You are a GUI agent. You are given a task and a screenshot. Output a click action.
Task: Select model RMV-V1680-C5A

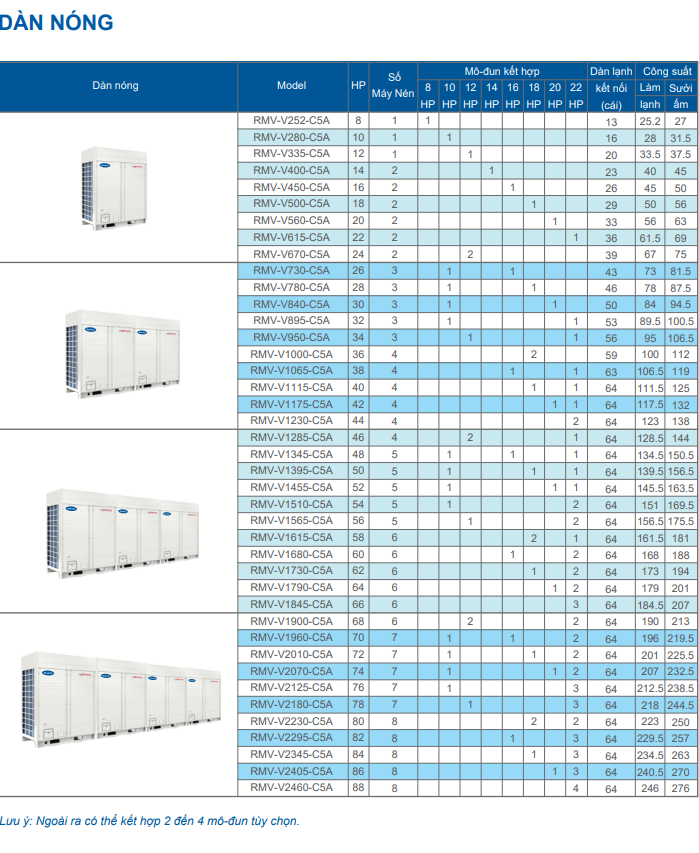click(292, 554)
